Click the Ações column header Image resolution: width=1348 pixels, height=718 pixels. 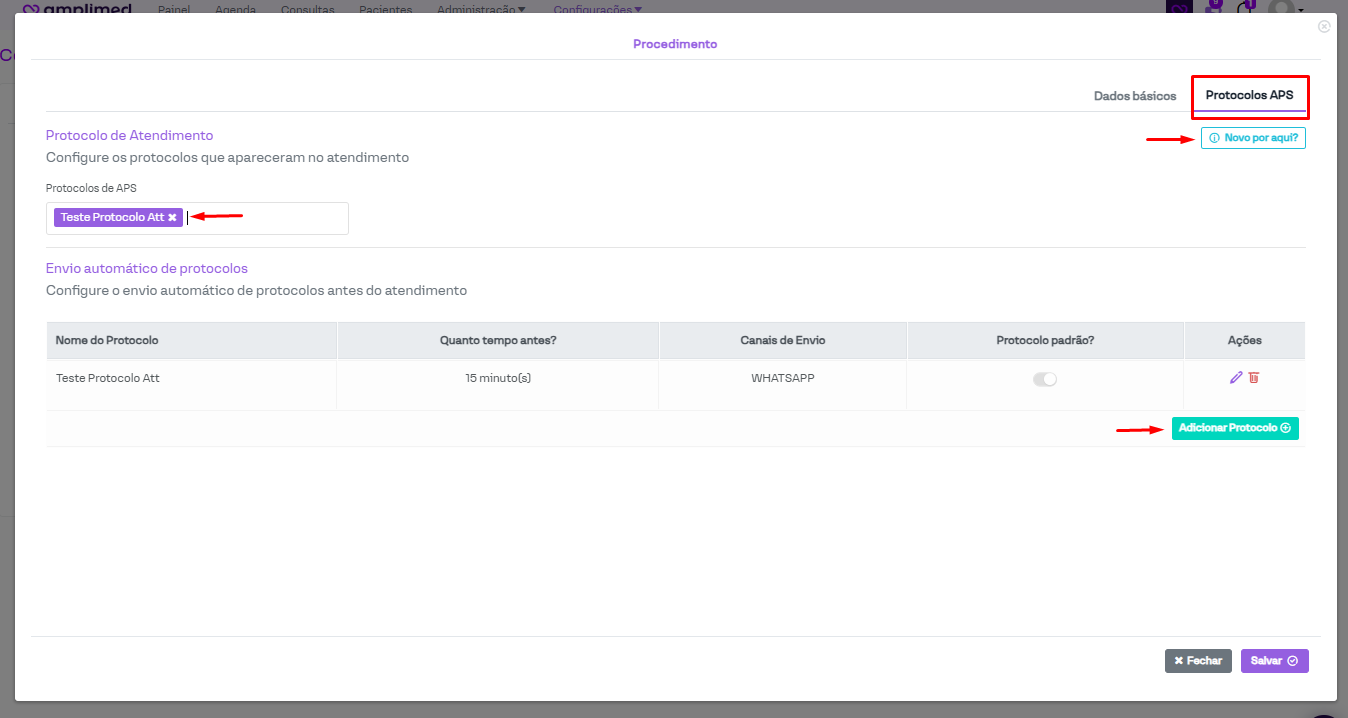click(x=1244, y=340)
